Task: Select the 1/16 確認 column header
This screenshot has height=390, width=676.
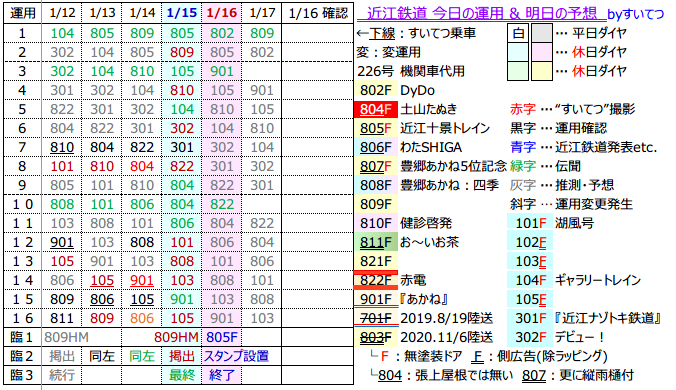Action: [x=318, y=13]
